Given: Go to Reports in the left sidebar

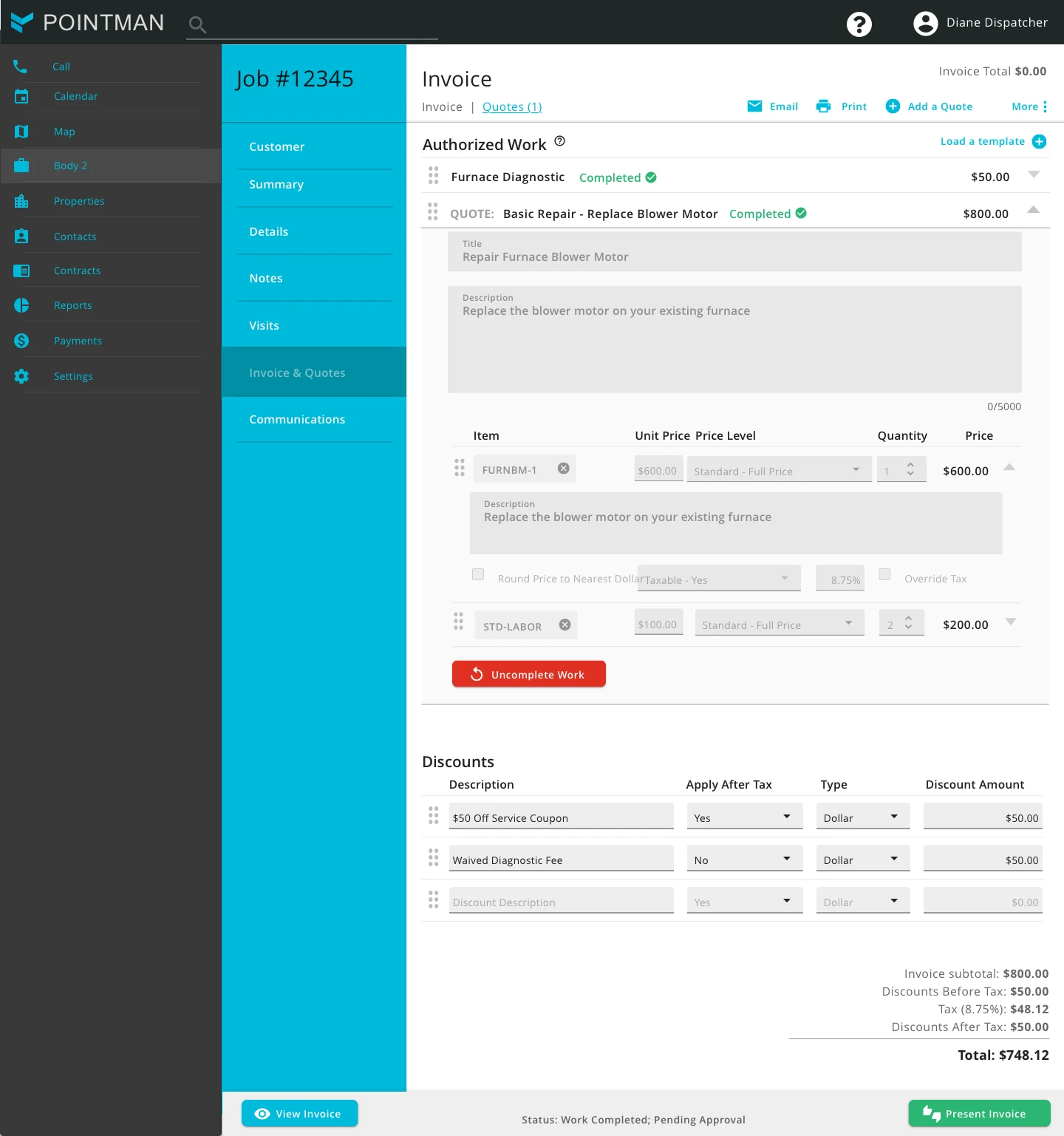Looking at the screenshot, I should [72, 306].
